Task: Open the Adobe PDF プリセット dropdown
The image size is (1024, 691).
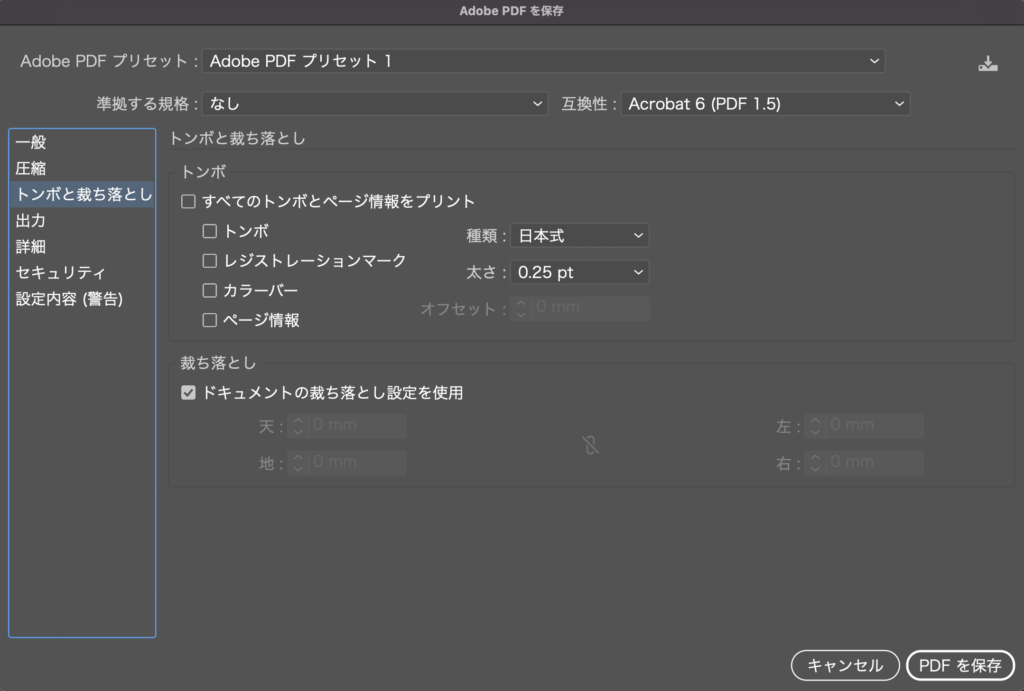Action: [544, 62]
